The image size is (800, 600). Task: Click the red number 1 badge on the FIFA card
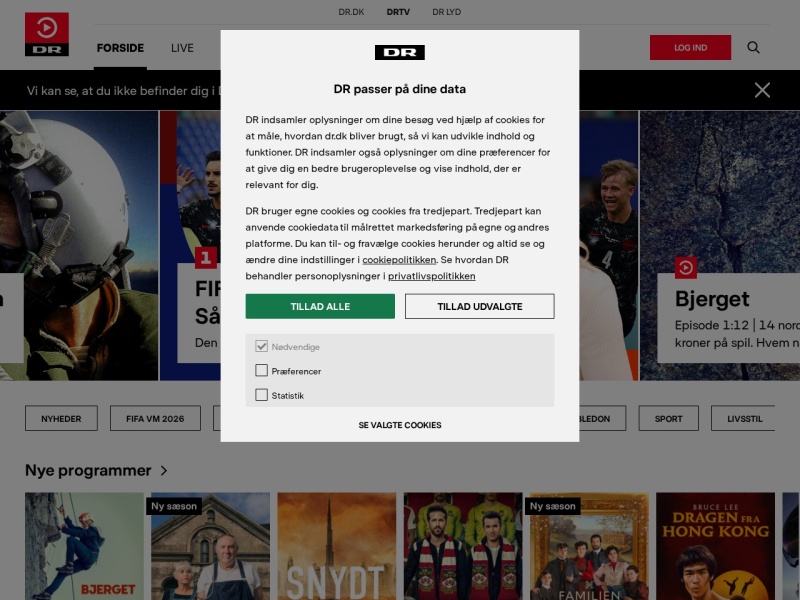(x=206, y=258)
